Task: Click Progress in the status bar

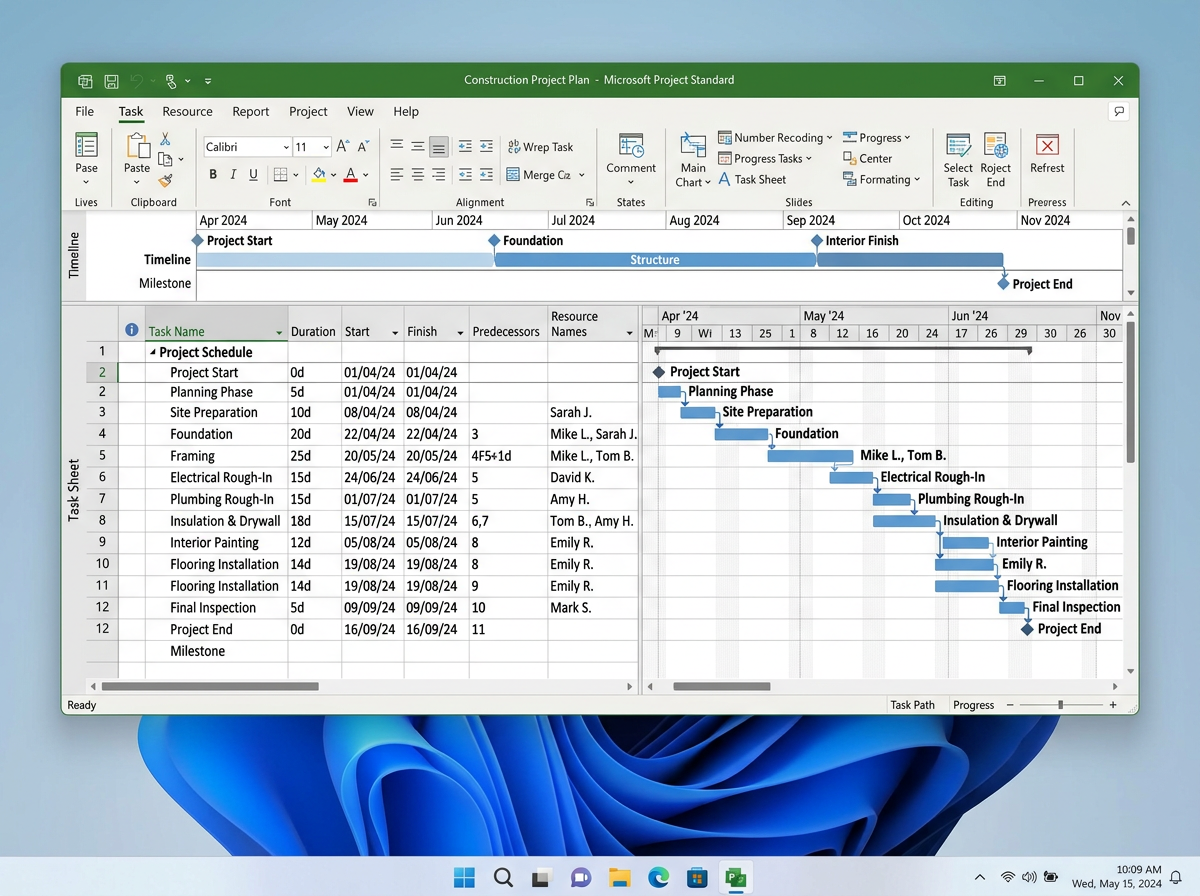Action: (973, 705)
